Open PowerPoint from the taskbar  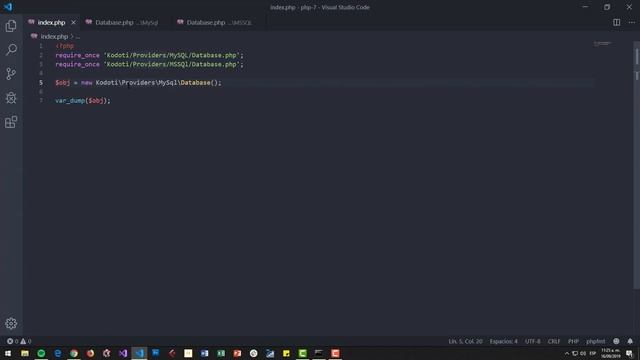pos(237,353)
